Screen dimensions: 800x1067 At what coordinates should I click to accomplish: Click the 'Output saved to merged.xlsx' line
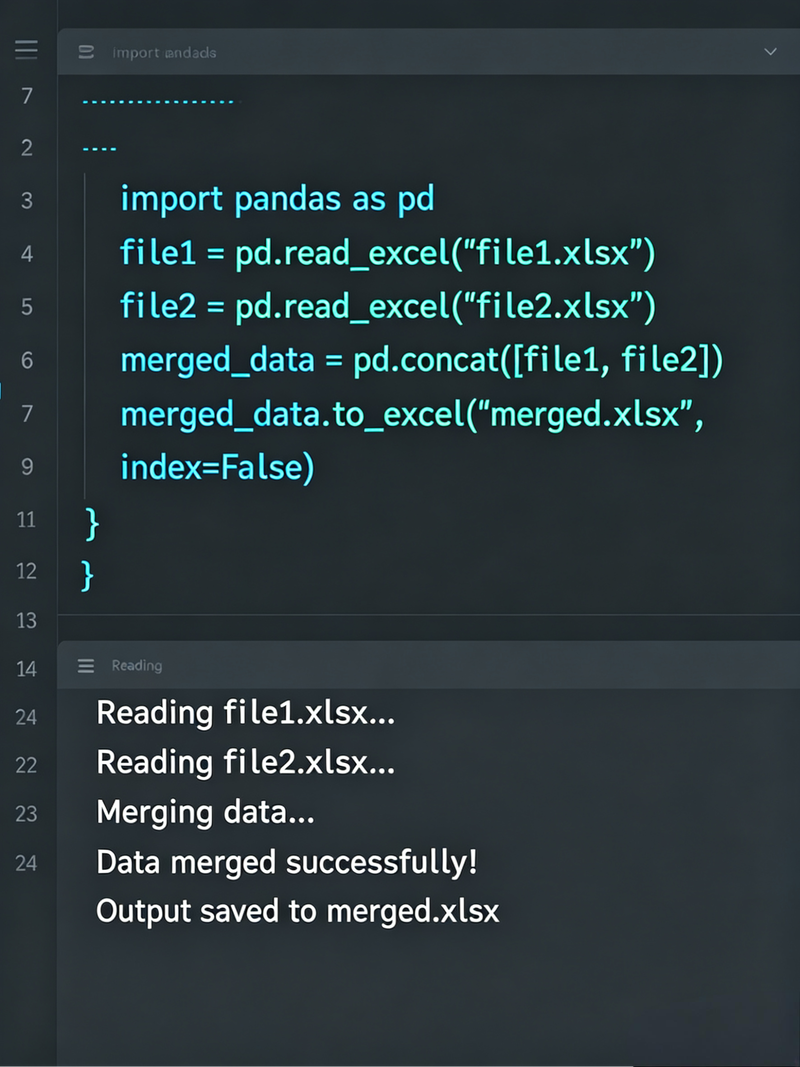point(298,910)
